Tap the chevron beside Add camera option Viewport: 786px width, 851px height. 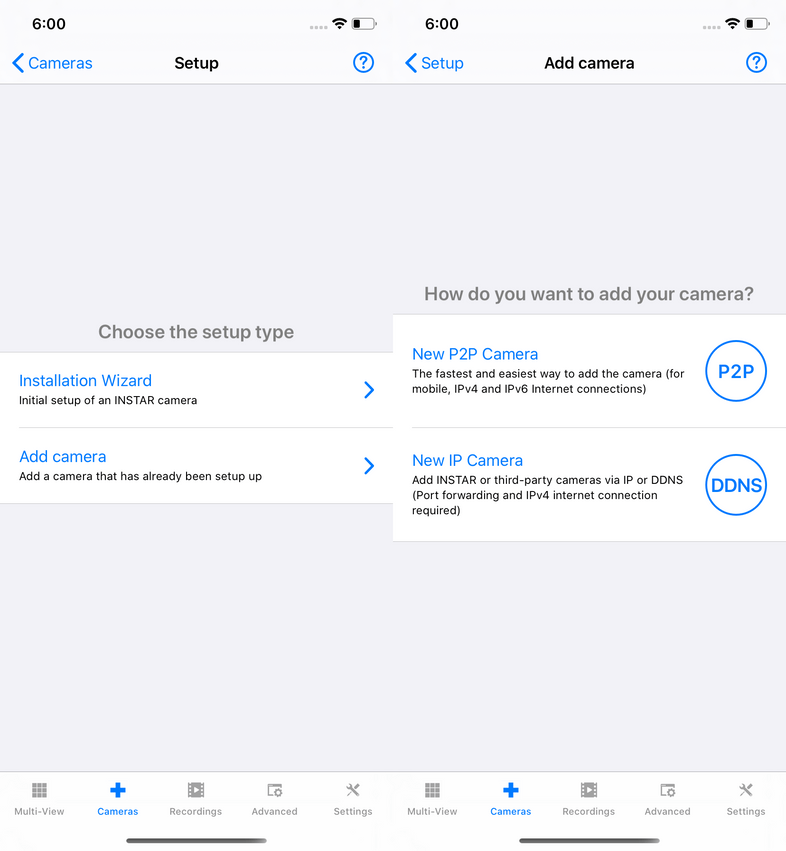coord(369,466)
